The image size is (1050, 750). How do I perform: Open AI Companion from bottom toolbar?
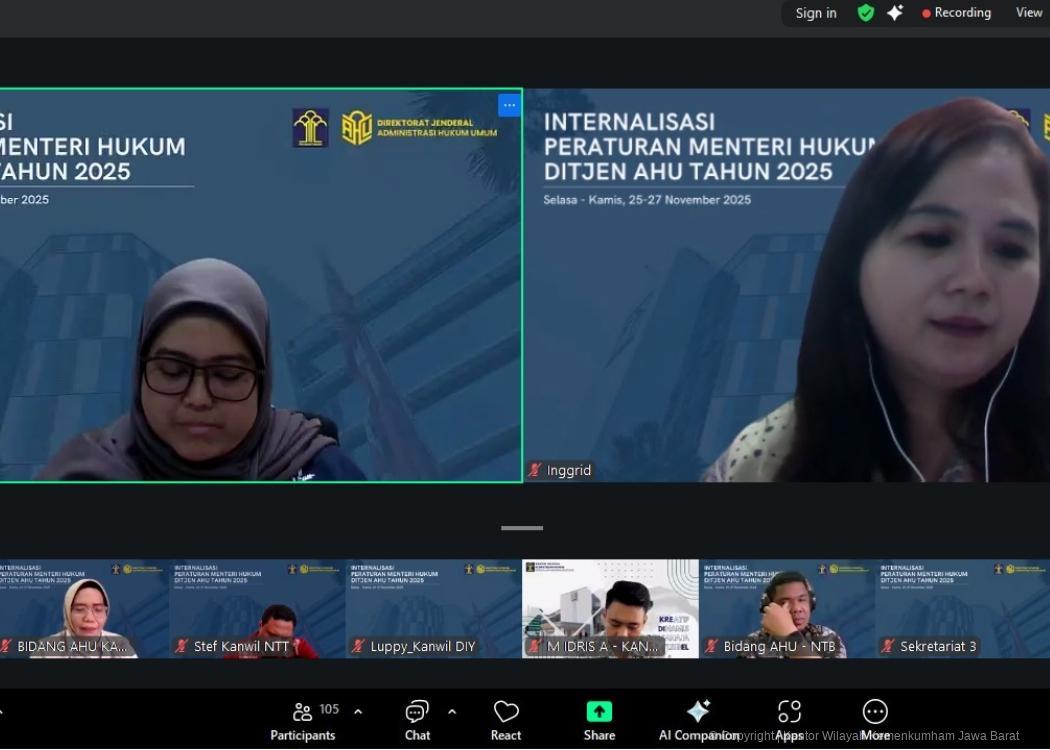(698, 720)
